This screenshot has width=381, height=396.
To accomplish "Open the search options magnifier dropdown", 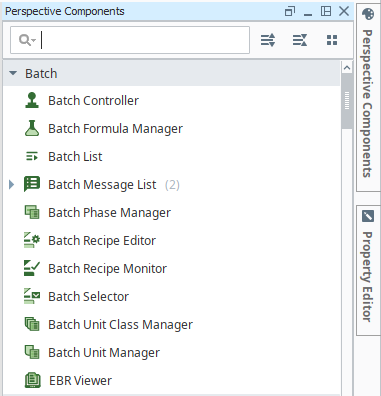I will tap(27, 40).
